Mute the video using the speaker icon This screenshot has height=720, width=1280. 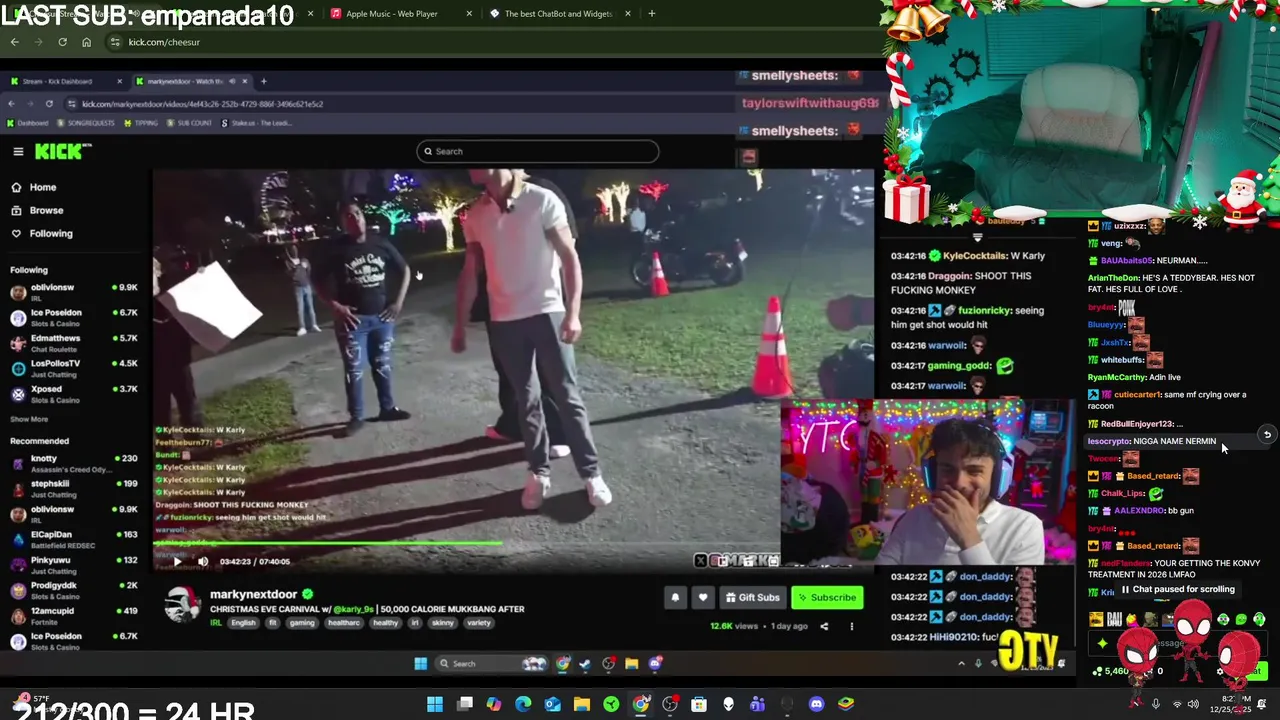203,561
